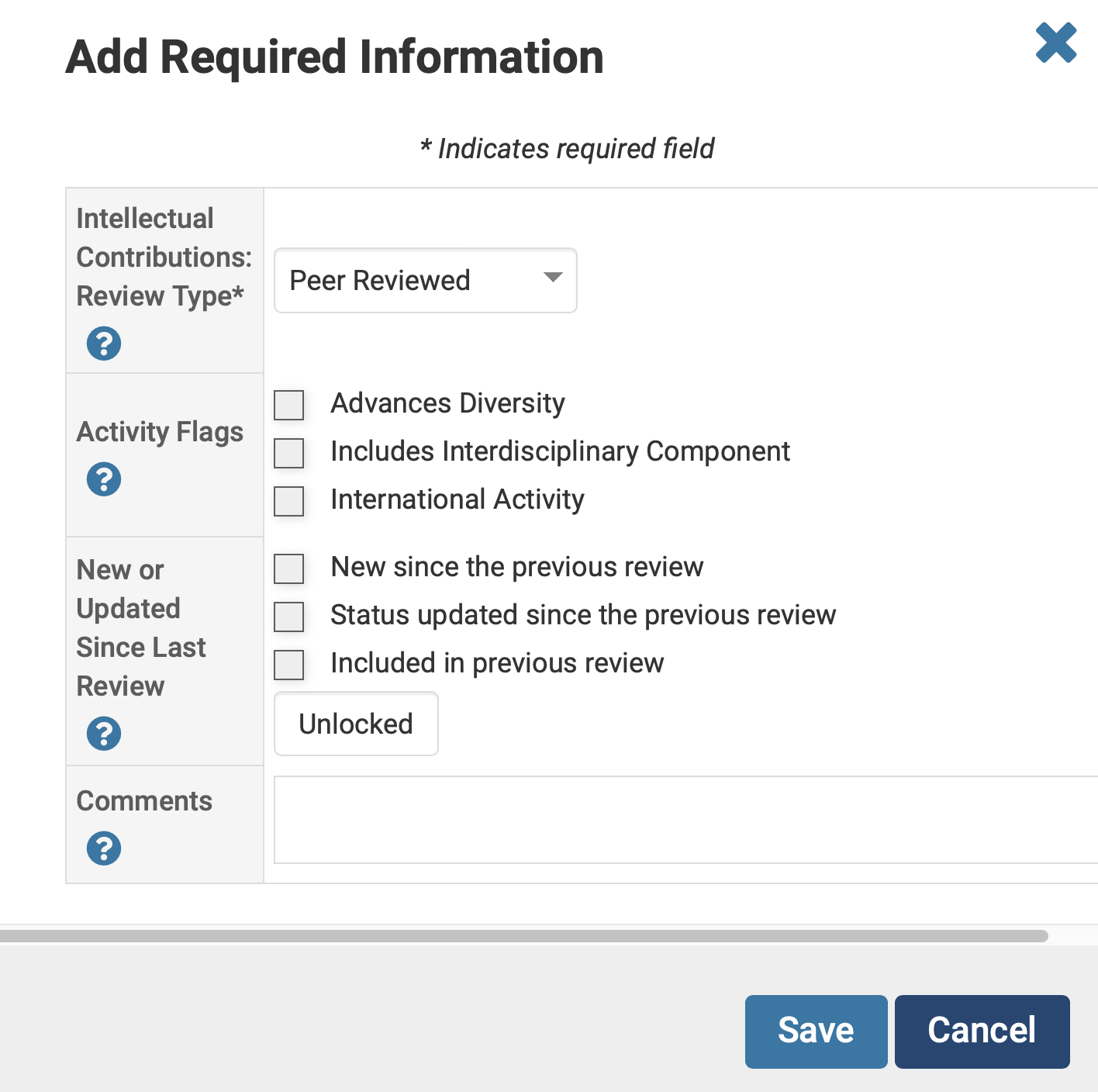Toggle the Unlocked button
Viewport: 1098px width, 1092px height.
point(356,724)
